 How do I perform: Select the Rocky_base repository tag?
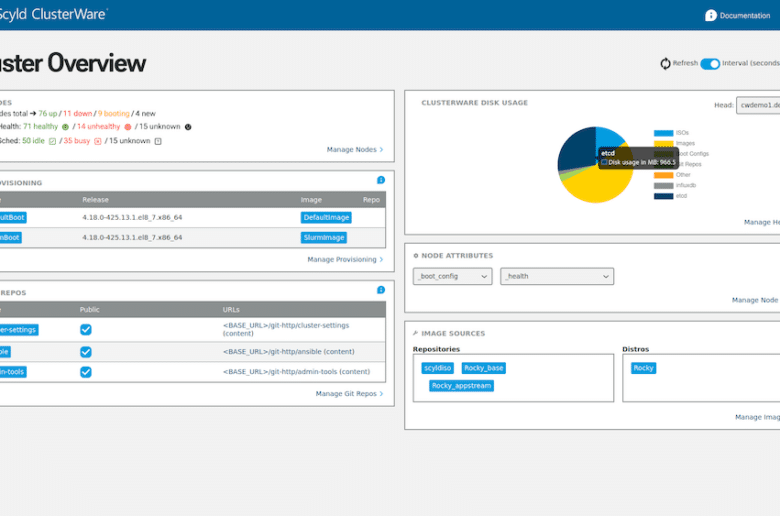tap(484, 368)
